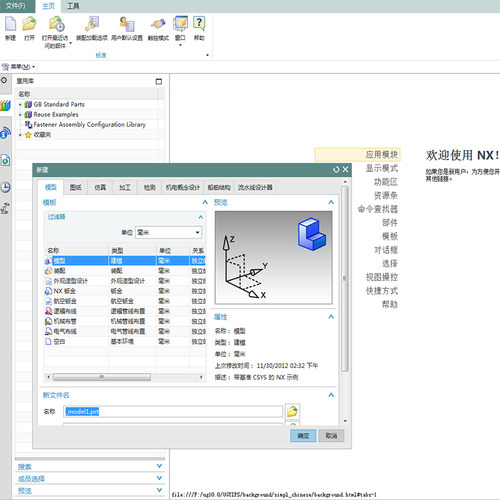Collapse the 过滤器 filter section

[201, 217]
